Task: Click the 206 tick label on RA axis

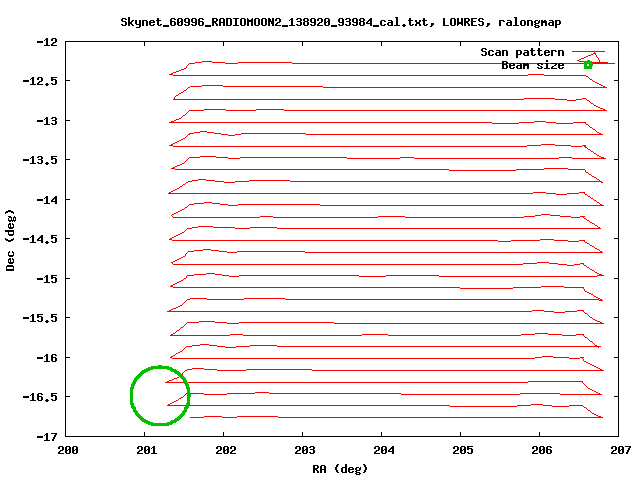Action: point(541,450)
